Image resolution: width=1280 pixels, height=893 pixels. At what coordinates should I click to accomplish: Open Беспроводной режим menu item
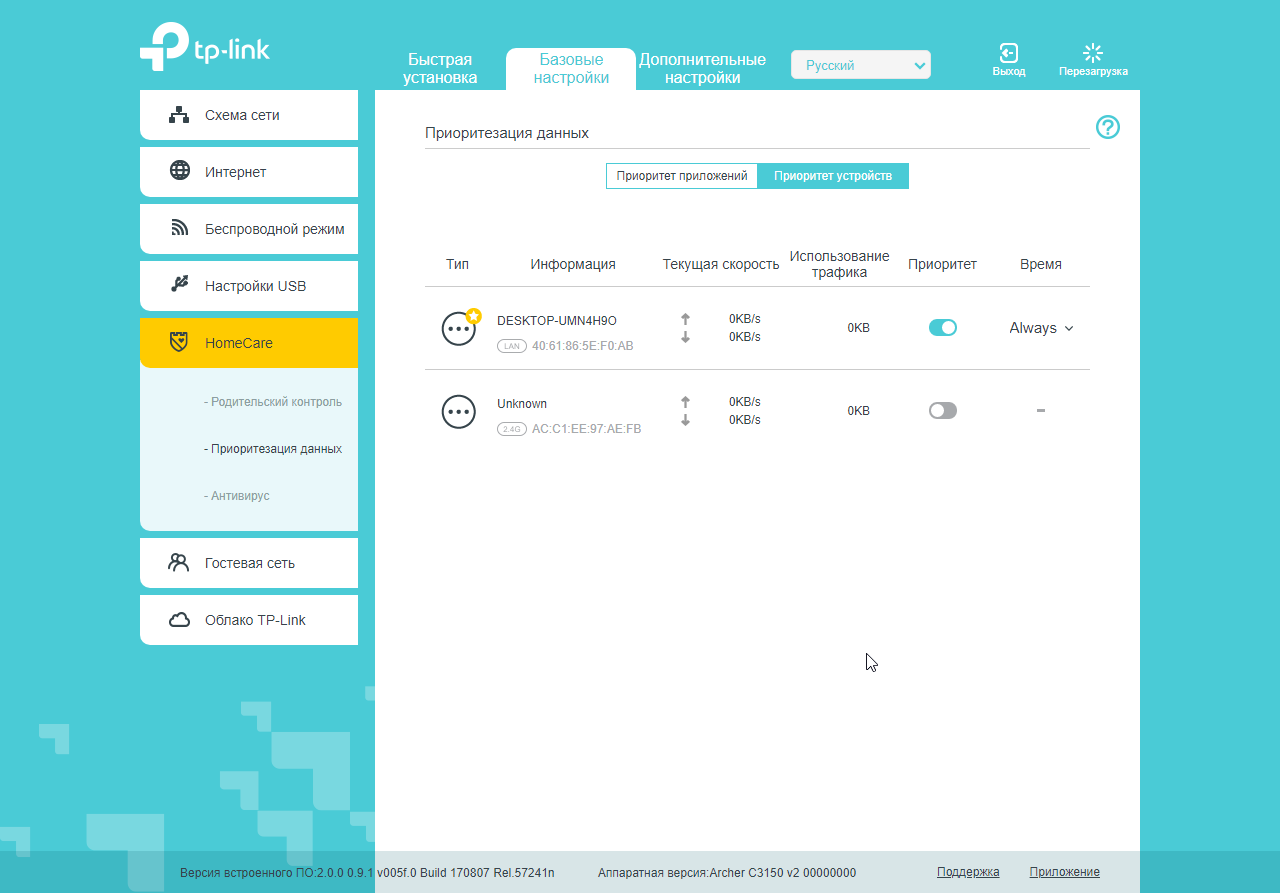249,229
